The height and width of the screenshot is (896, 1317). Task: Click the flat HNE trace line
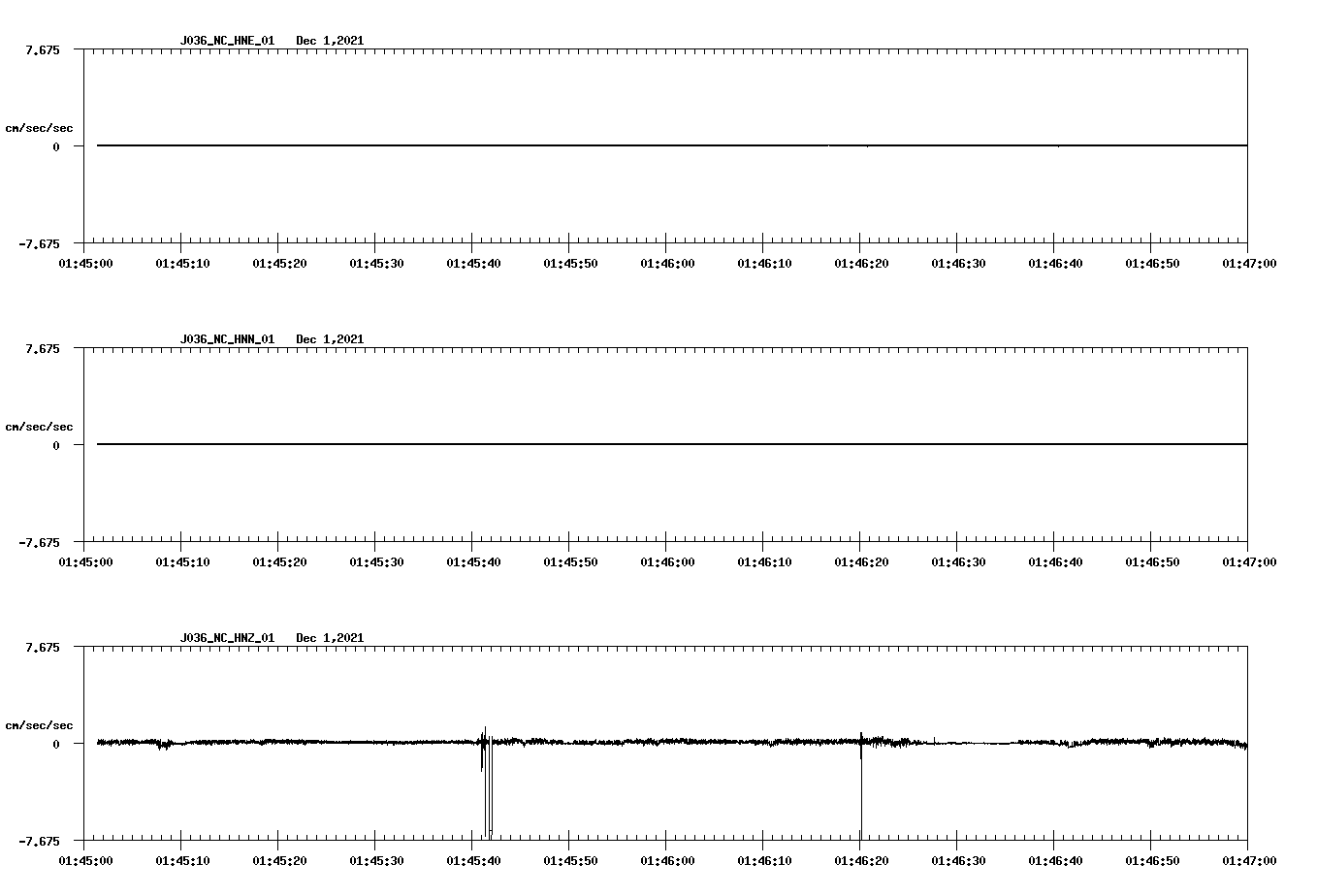pos(672,145)
